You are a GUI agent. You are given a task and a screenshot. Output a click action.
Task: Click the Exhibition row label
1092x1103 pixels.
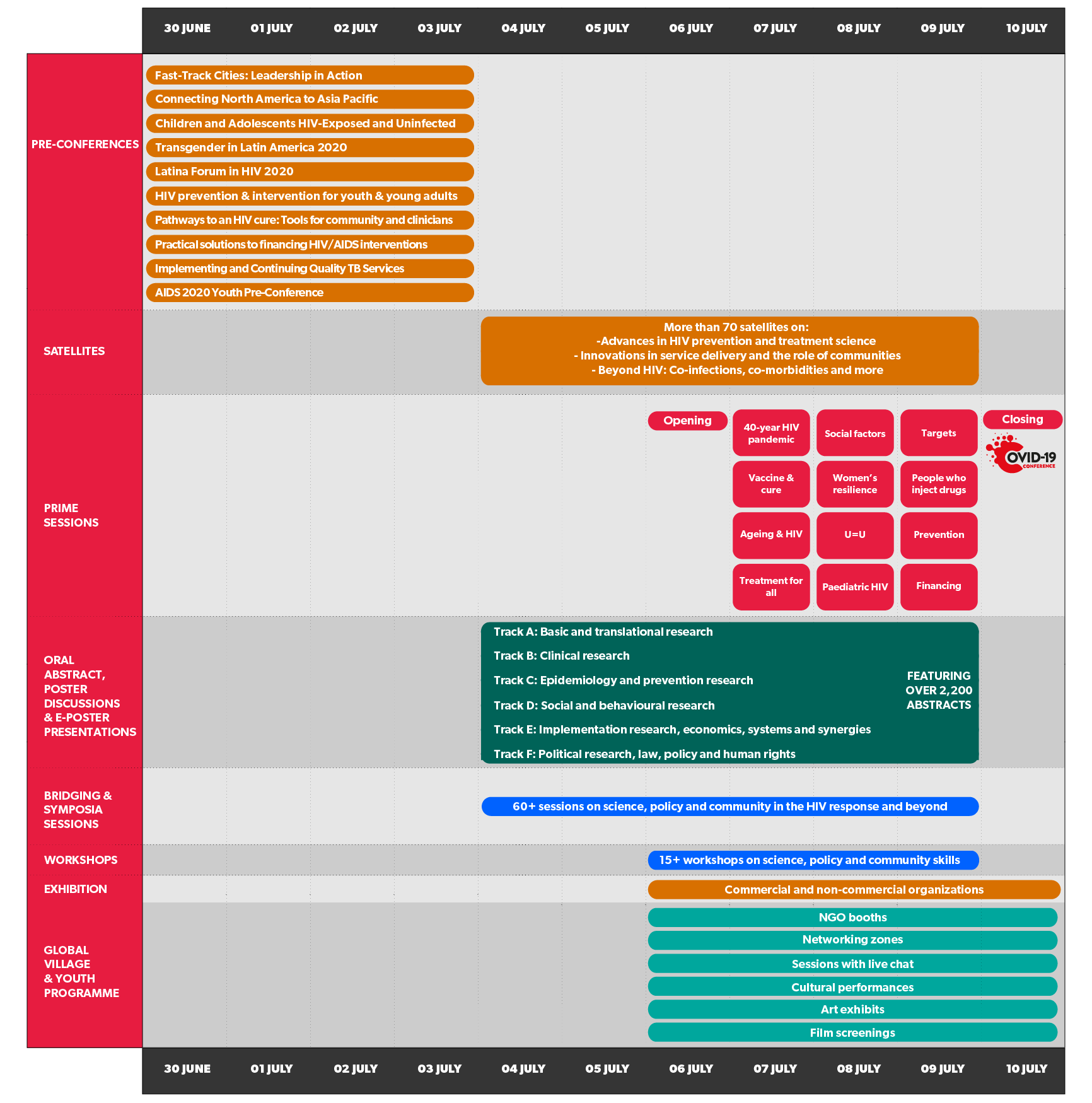click(x=76, y=889)
